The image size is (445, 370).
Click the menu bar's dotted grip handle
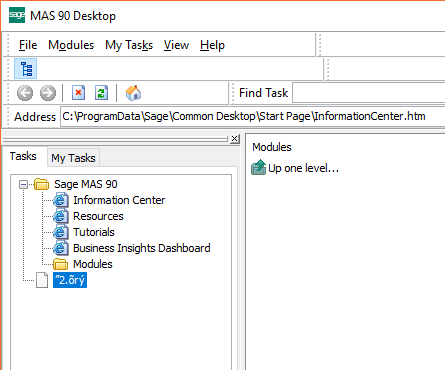(x=8, y=45)
